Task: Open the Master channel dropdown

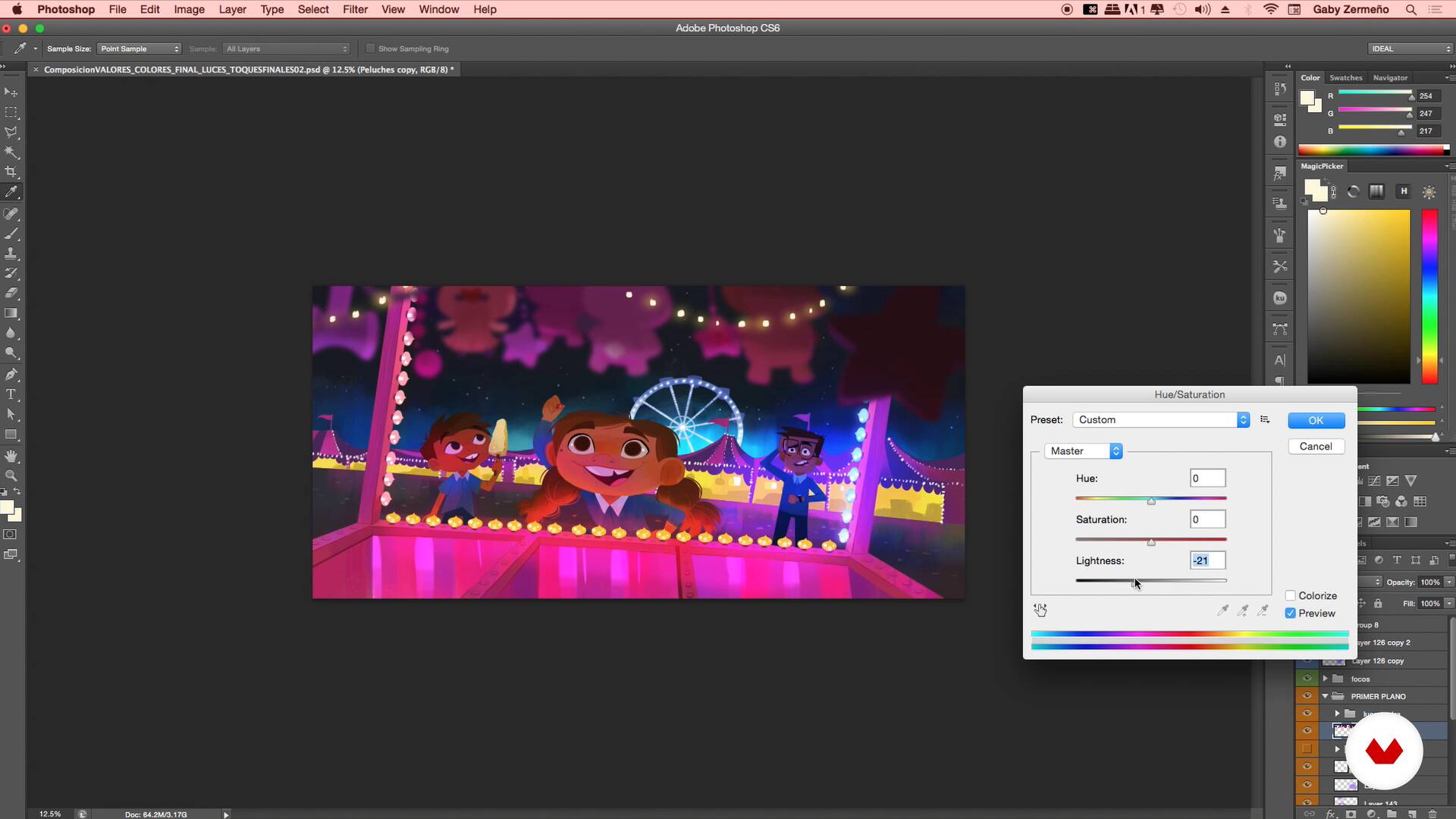Action: tap(1083, 451)
